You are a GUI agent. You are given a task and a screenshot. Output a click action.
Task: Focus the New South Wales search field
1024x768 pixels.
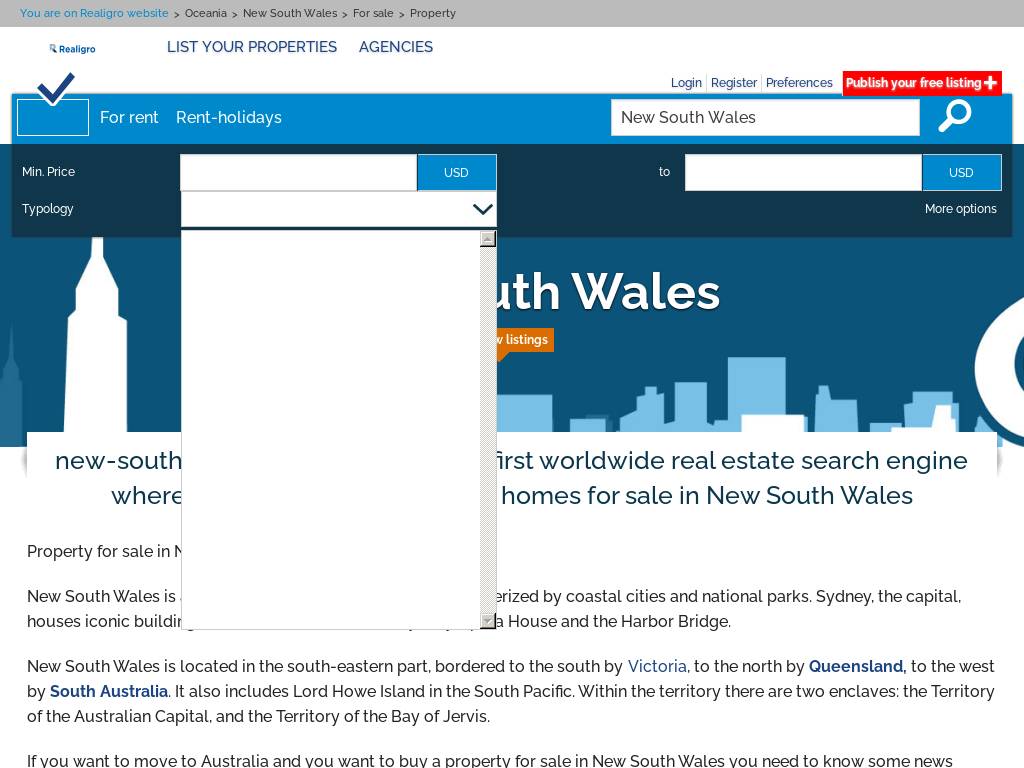(x=765, y=117)
